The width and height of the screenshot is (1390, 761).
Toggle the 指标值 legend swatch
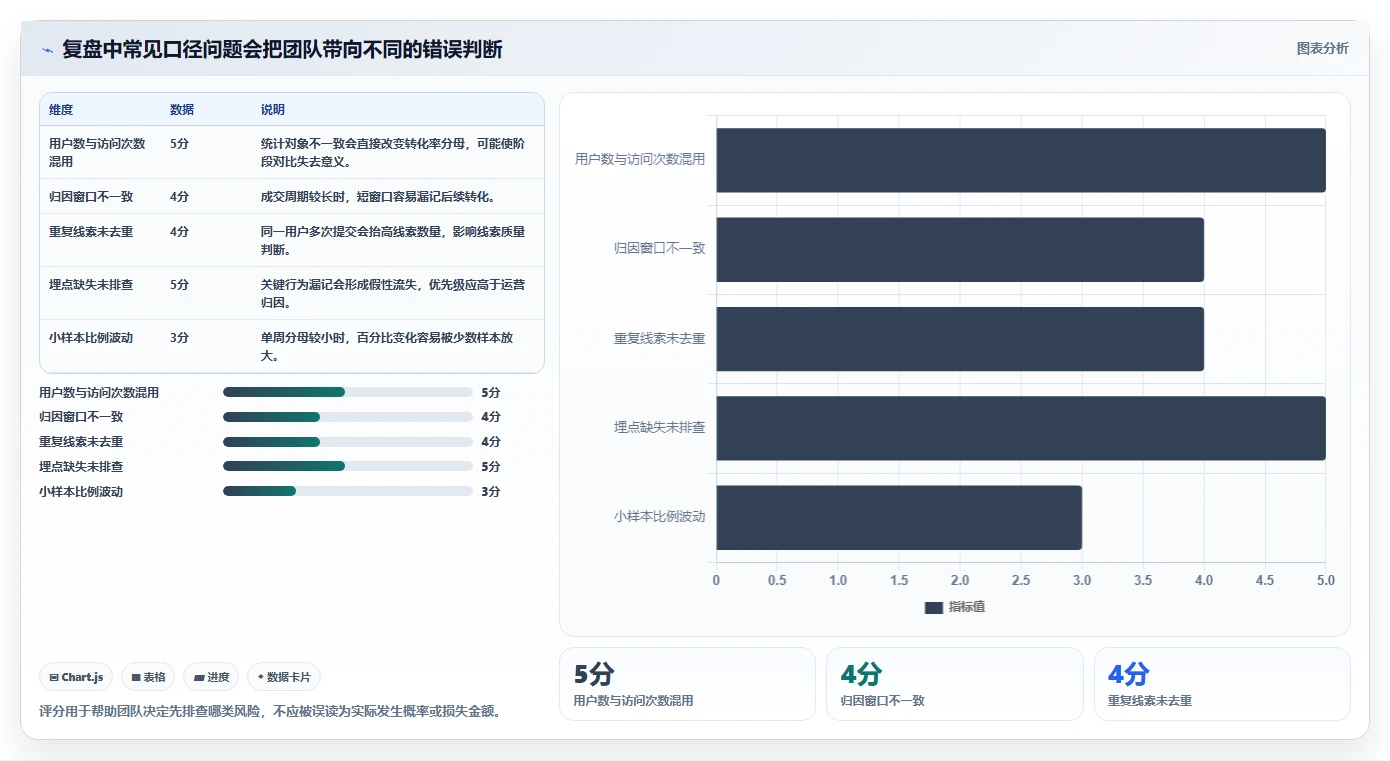click(x=934, y=607)
